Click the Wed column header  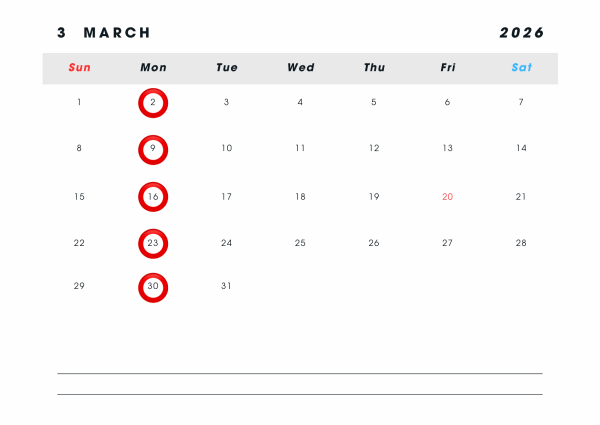(300, 68)
